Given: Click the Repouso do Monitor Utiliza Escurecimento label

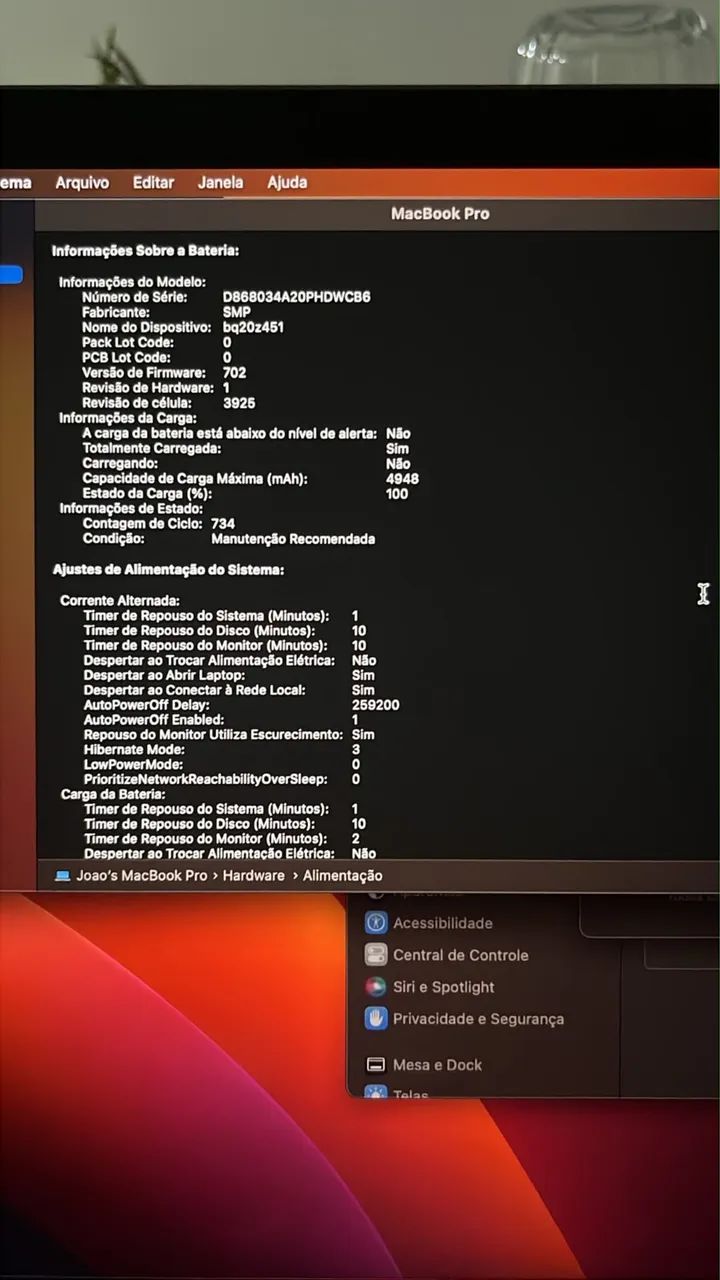Looking at the screenshot, I should click(213, 734).
